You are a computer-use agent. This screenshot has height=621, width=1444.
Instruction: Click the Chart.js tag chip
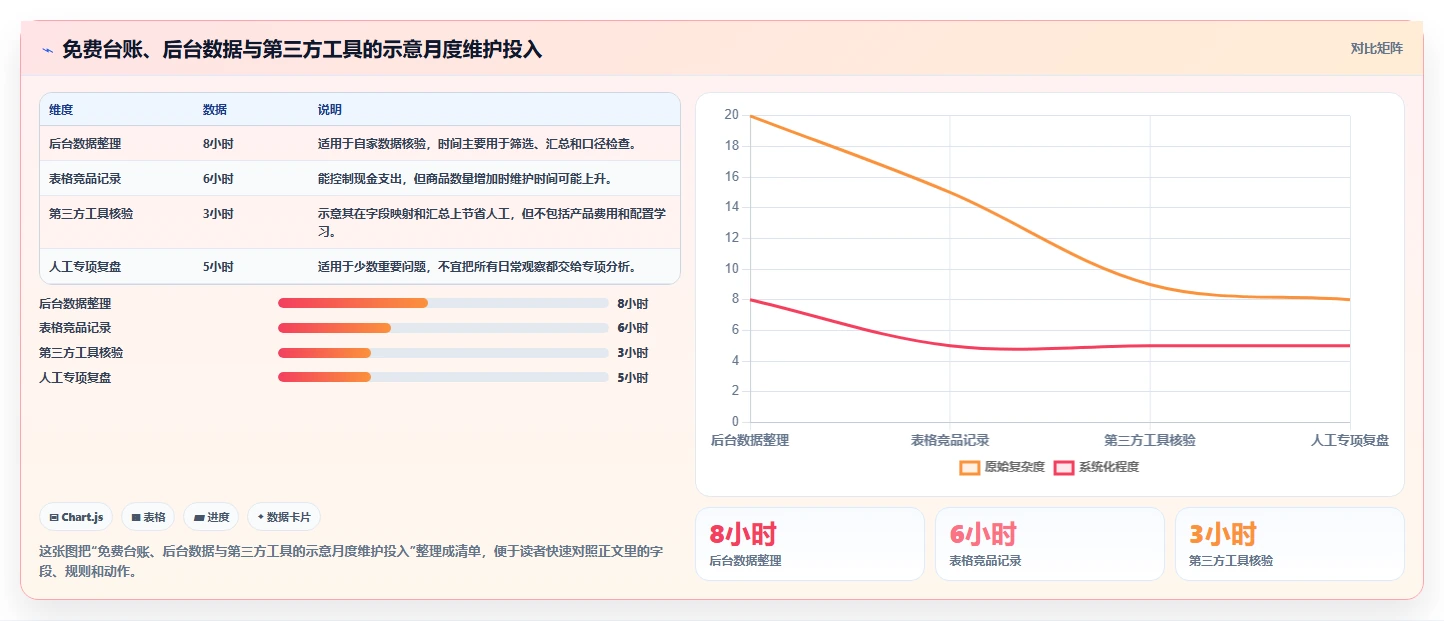[77, 517]
